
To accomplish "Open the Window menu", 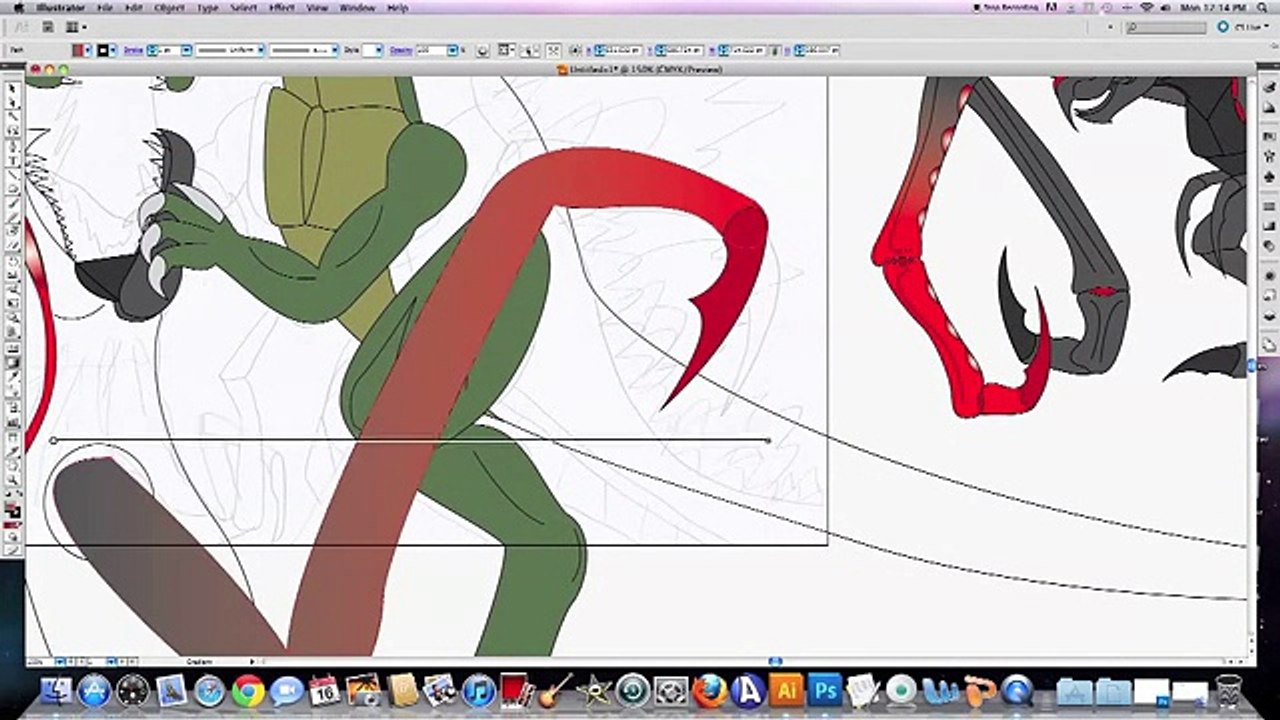I will 357,8.
